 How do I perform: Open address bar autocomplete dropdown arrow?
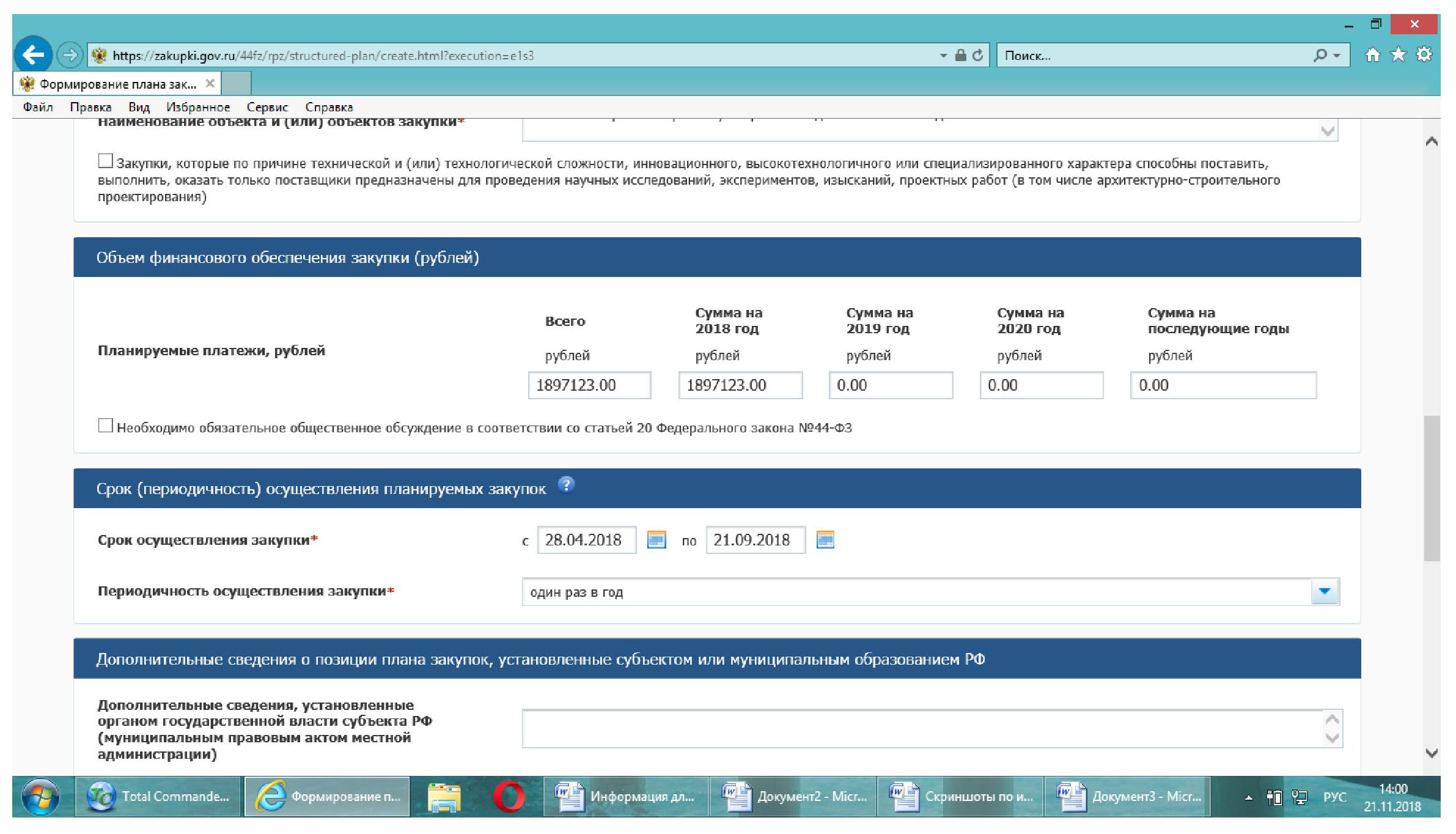943,56
